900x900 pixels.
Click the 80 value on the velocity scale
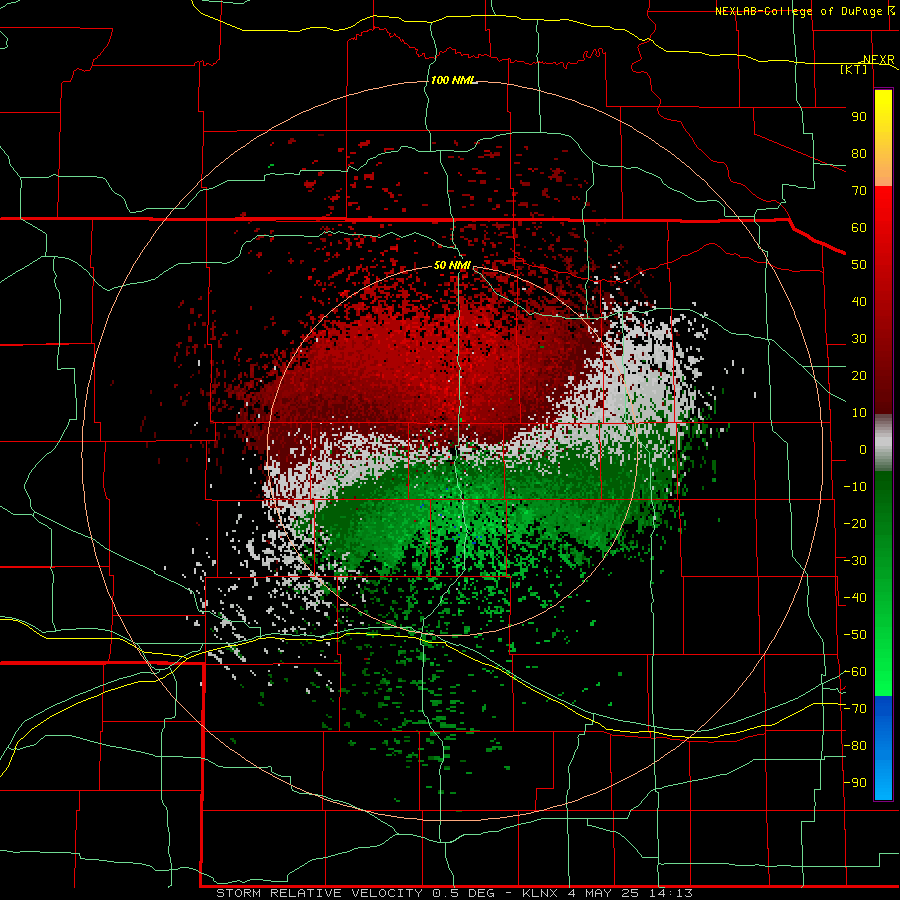tap(859, 154)
